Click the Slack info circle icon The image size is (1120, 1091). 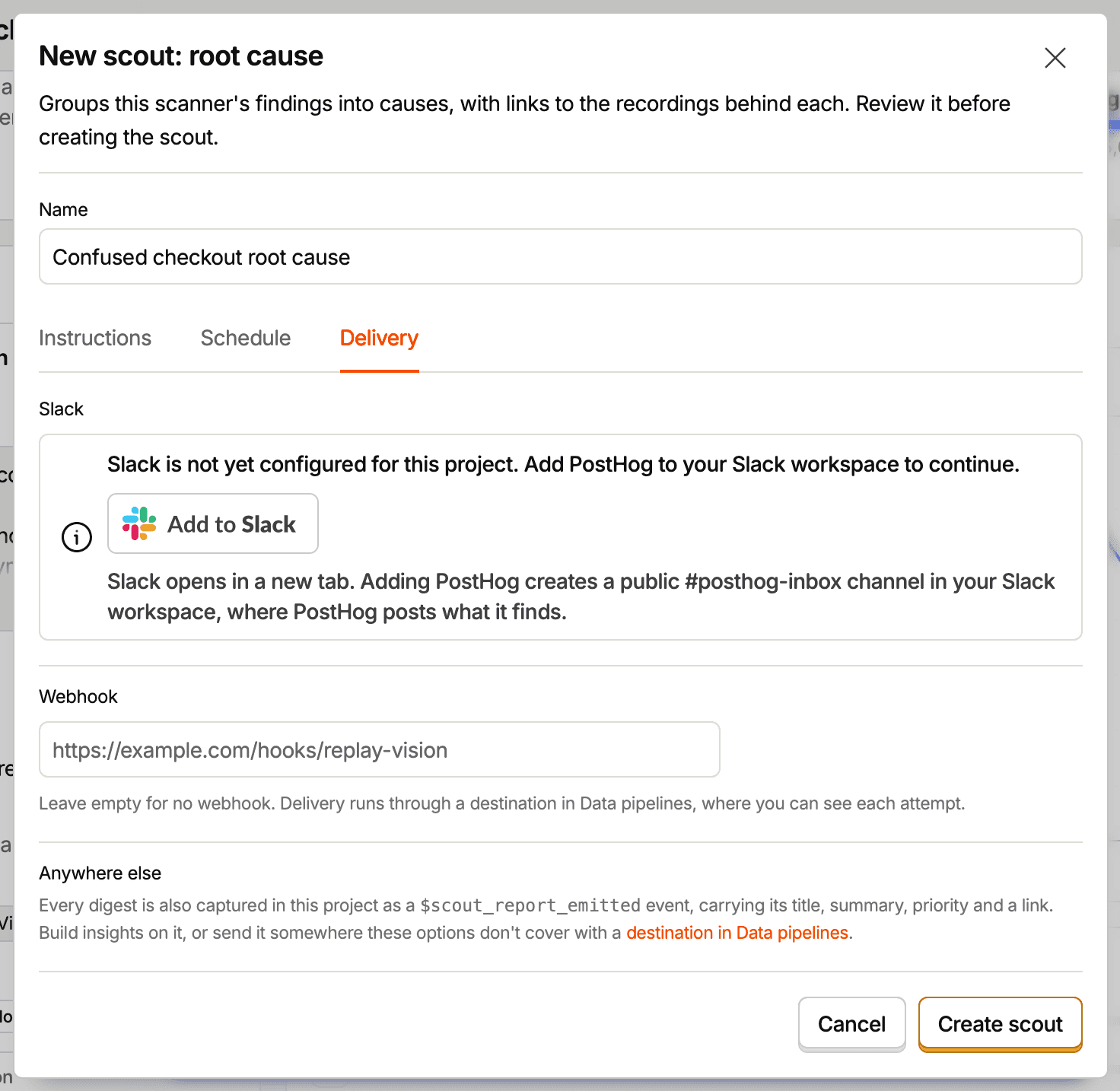pos(77,537)
